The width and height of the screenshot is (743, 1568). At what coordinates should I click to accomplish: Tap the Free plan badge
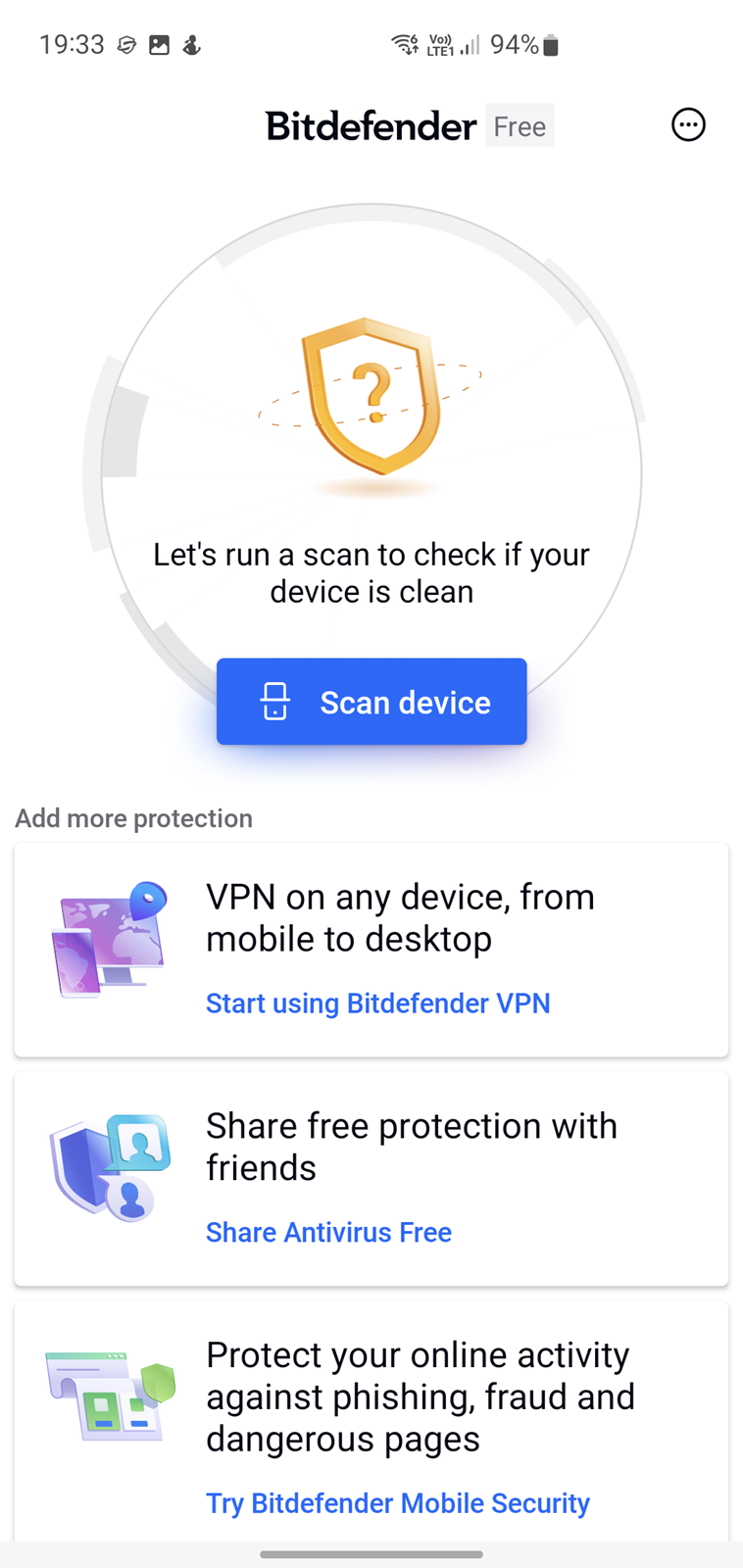coord(520,126)
